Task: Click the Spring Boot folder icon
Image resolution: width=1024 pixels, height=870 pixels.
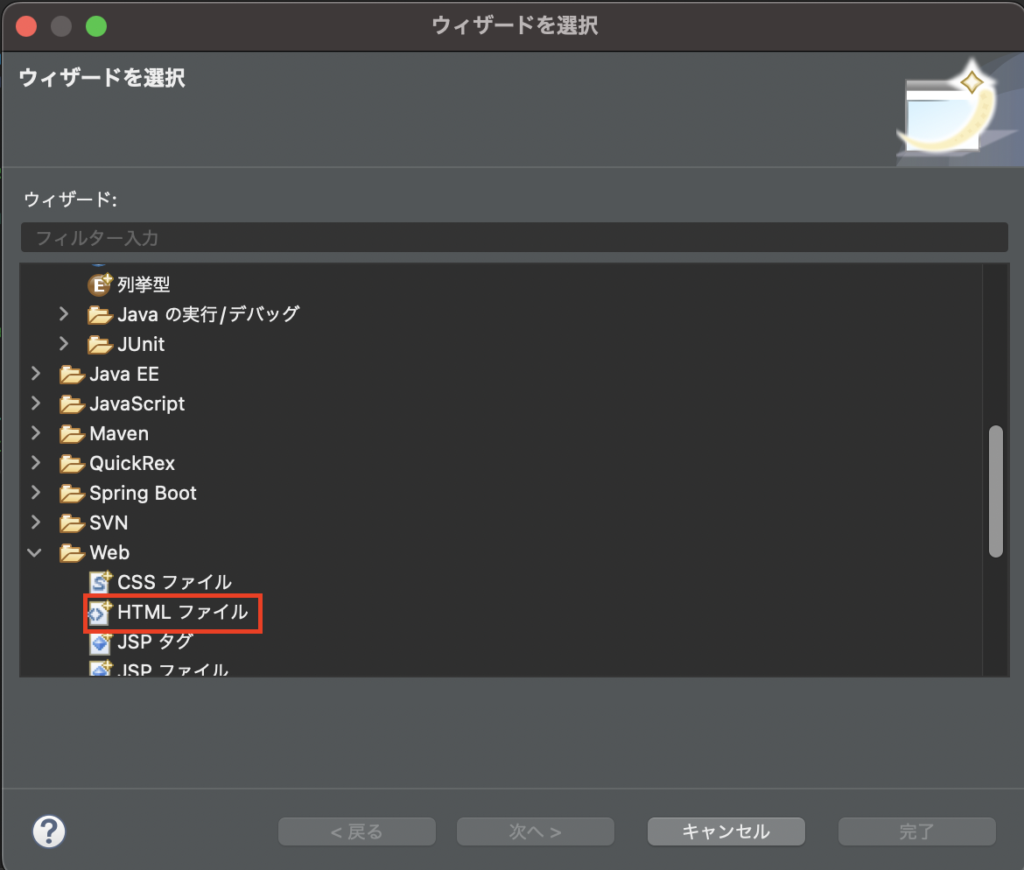Action: coord(72,494)
